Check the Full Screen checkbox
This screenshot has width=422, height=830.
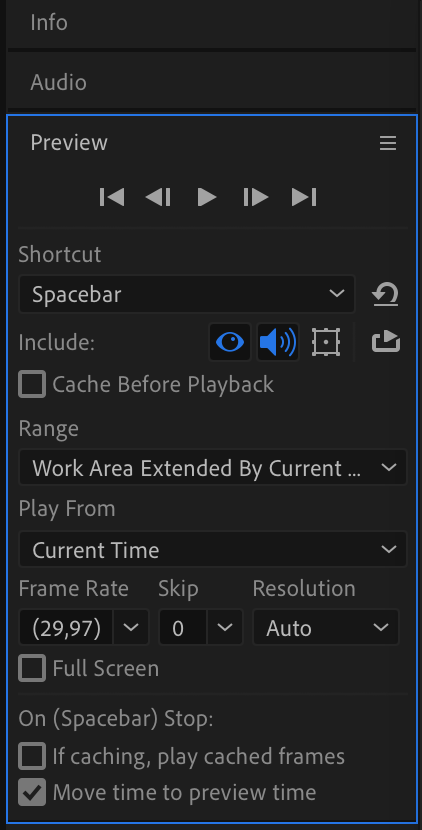click(32, 669)
